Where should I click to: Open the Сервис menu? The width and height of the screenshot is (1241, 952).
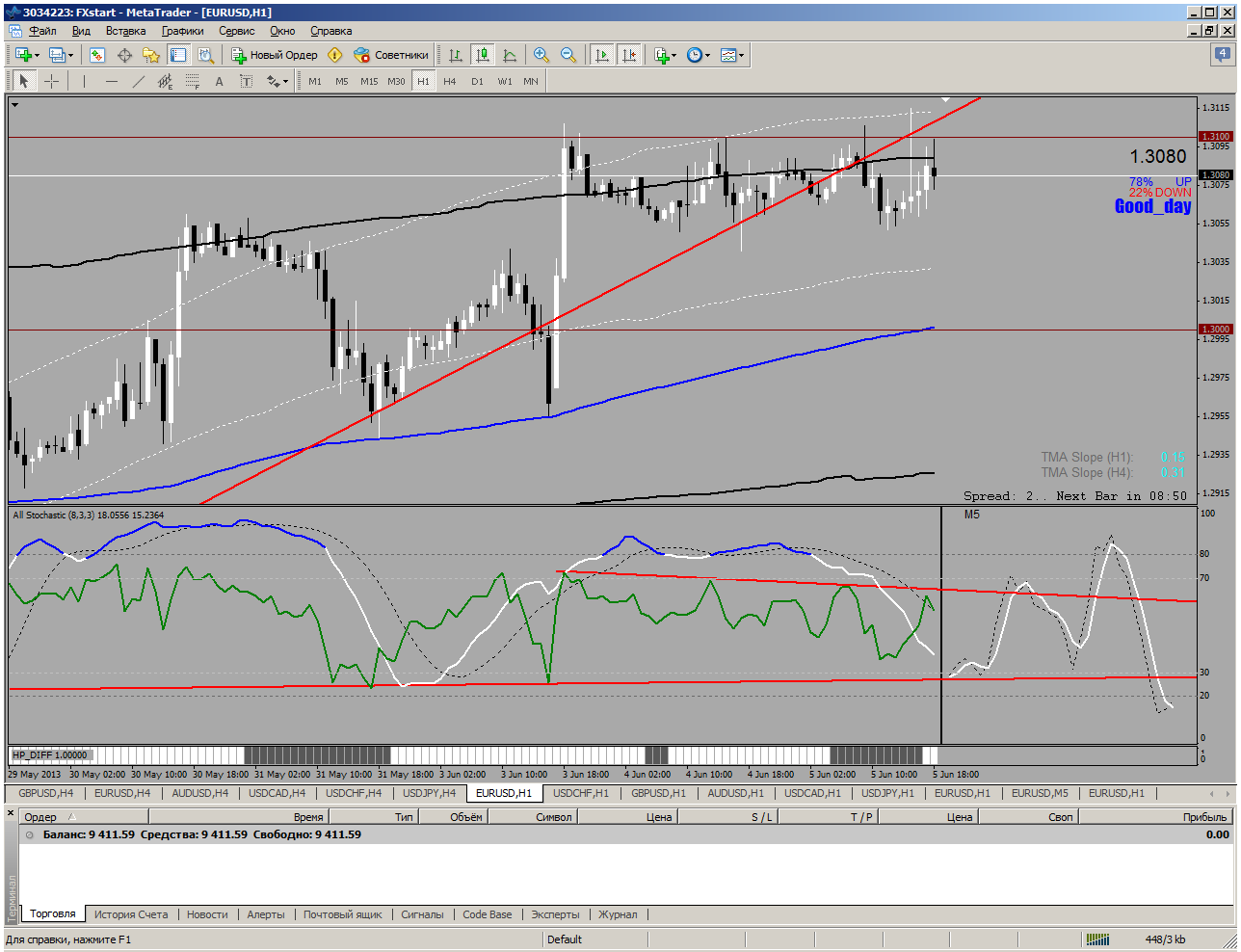236,31
